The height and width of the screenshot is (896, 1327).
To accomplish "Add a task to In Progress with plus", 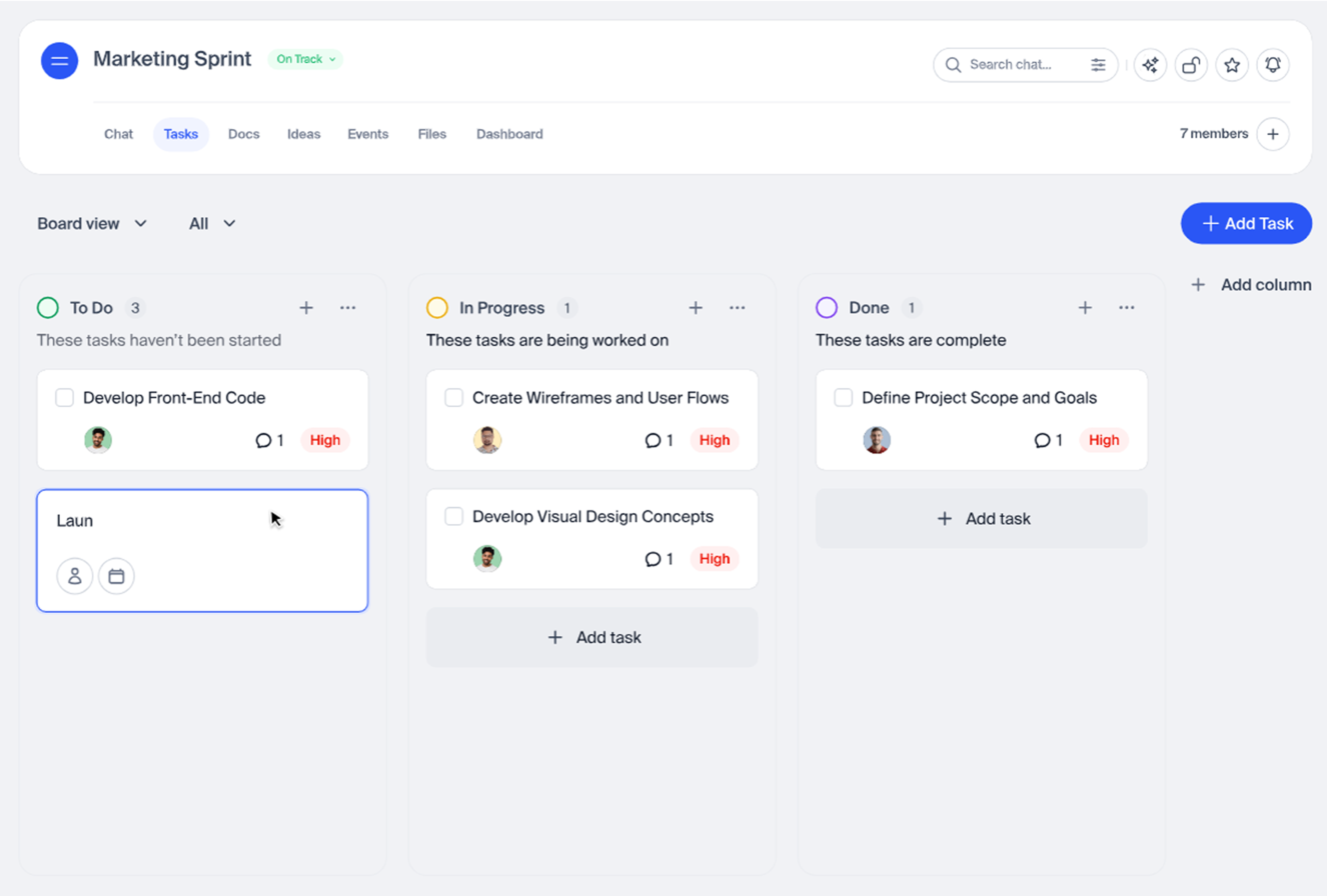I will 695,308.
